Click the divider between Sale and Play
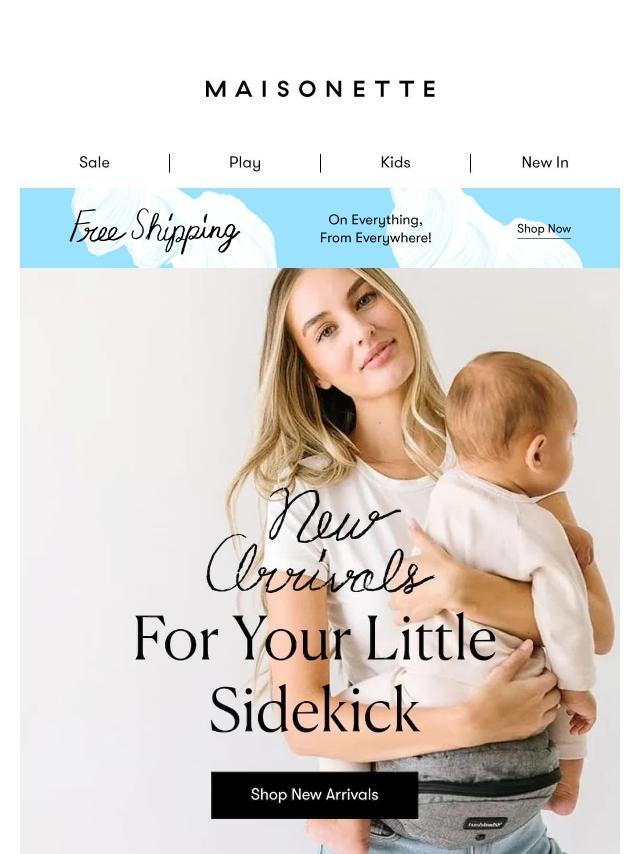The height and width of the screenshot is (854, 640). tap(170, 163)
